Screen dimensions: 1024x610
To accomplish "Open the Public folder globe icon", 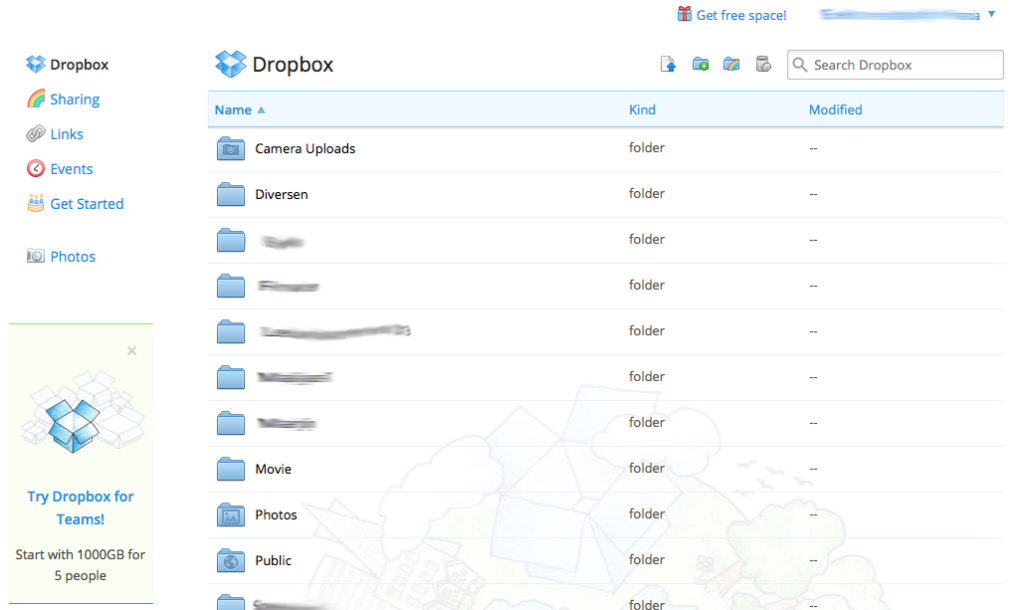I will click(230, 560).
